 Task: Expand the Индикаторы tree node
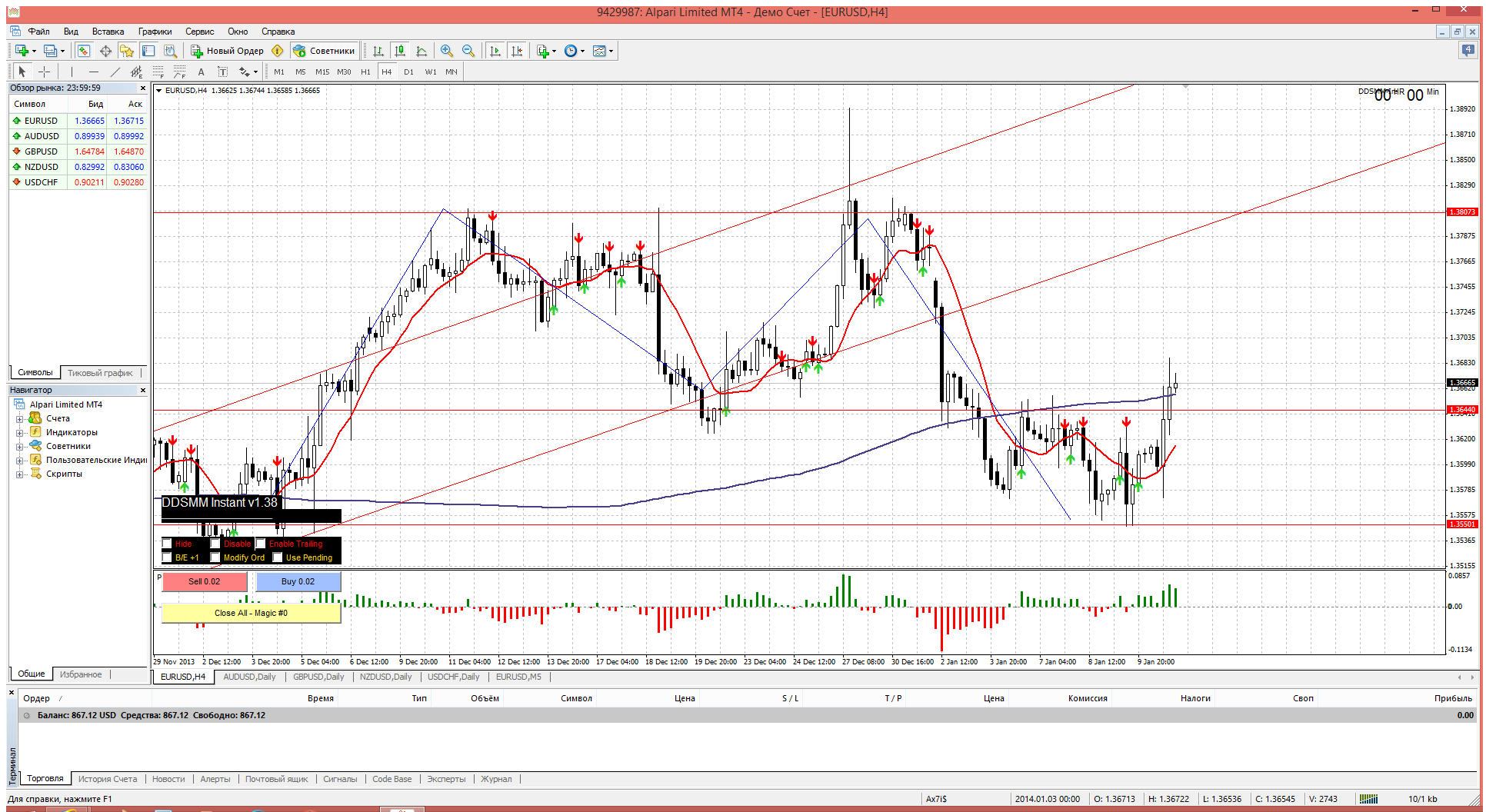(19, 433)
